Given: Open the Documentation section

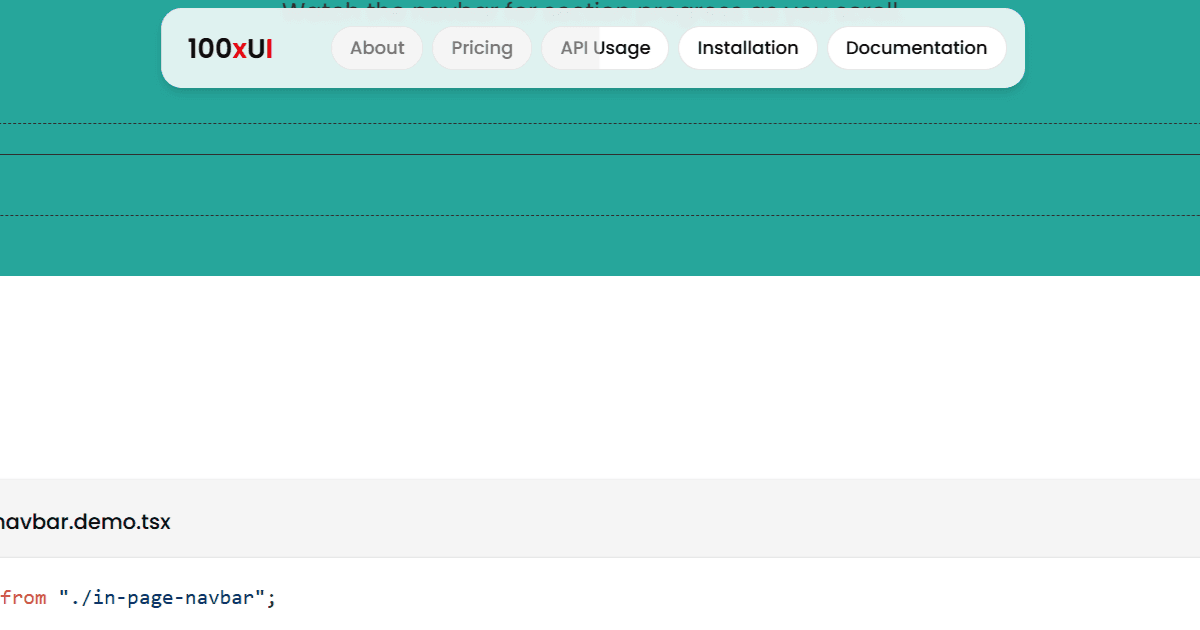Looking at the screenshot, I should (x=916, y=47).
